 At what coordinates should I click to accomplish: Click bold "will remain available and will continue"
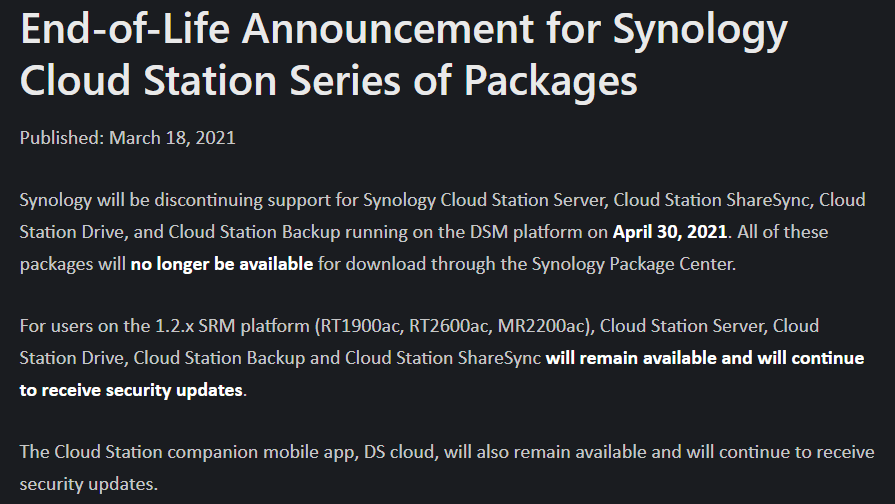click(705, 358)
